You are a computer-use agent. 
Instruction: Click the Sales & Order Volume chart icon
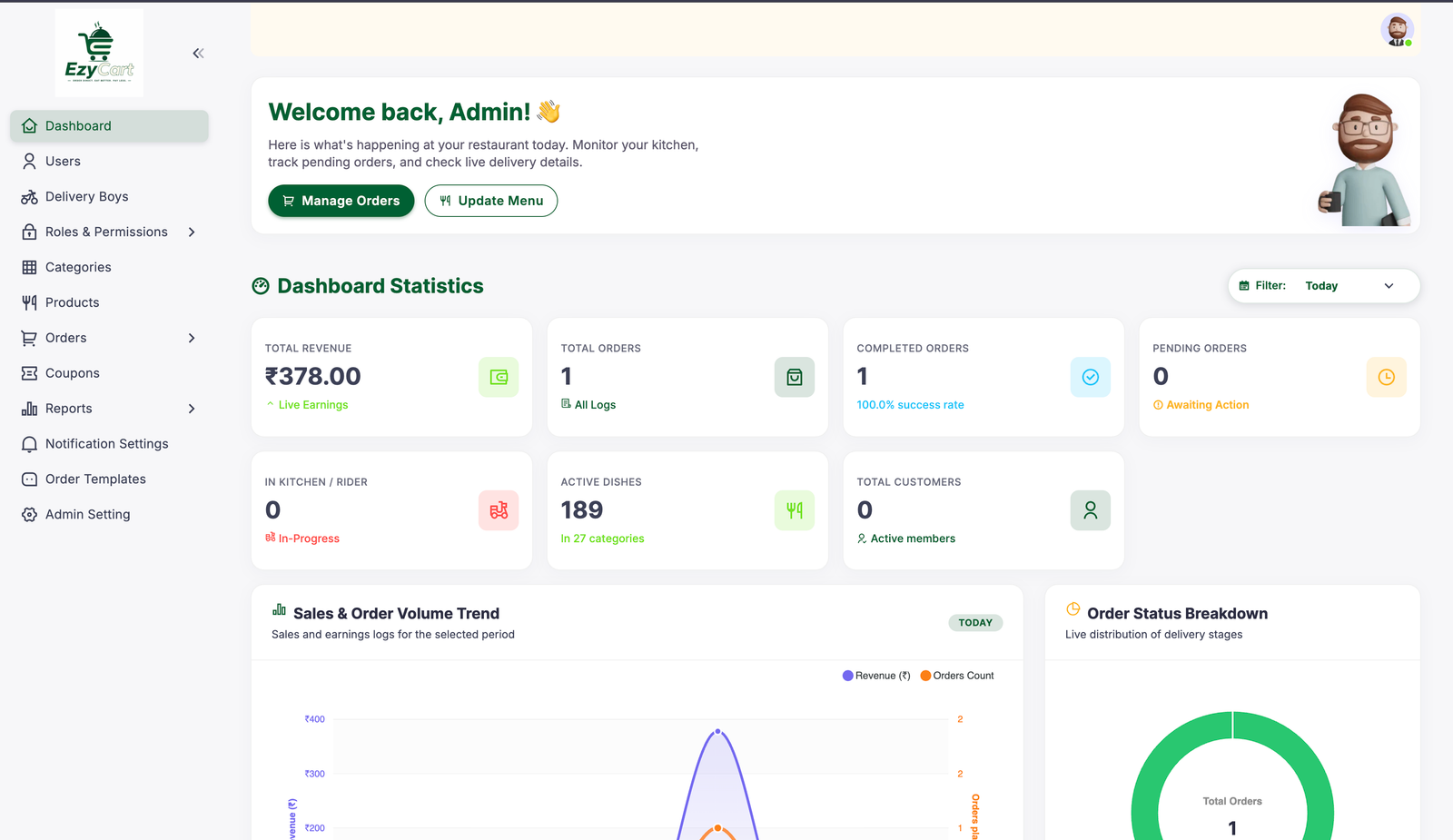(x=279, y=609)
